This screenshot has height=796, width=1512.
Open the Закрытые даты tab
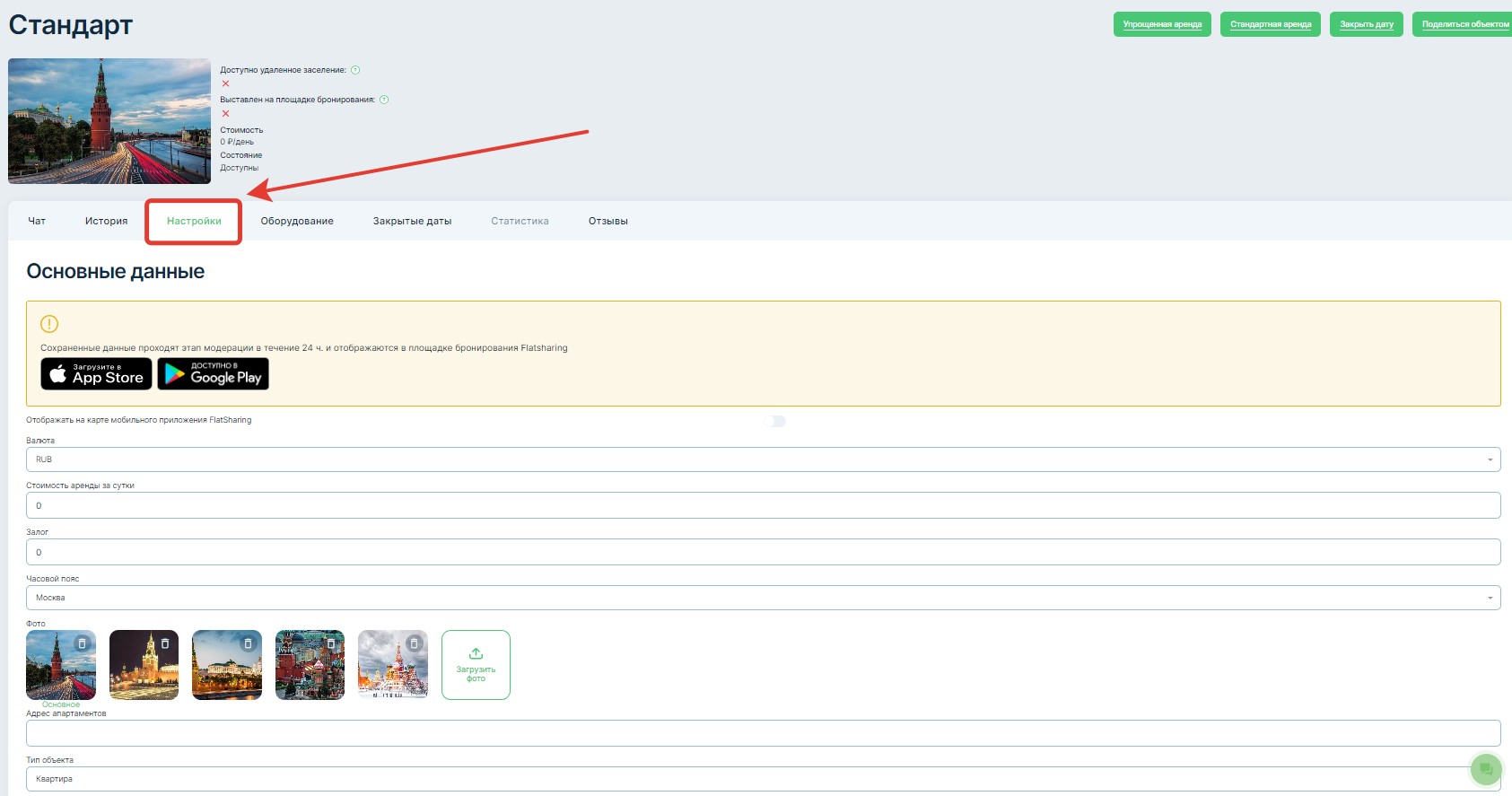point(412,221)
